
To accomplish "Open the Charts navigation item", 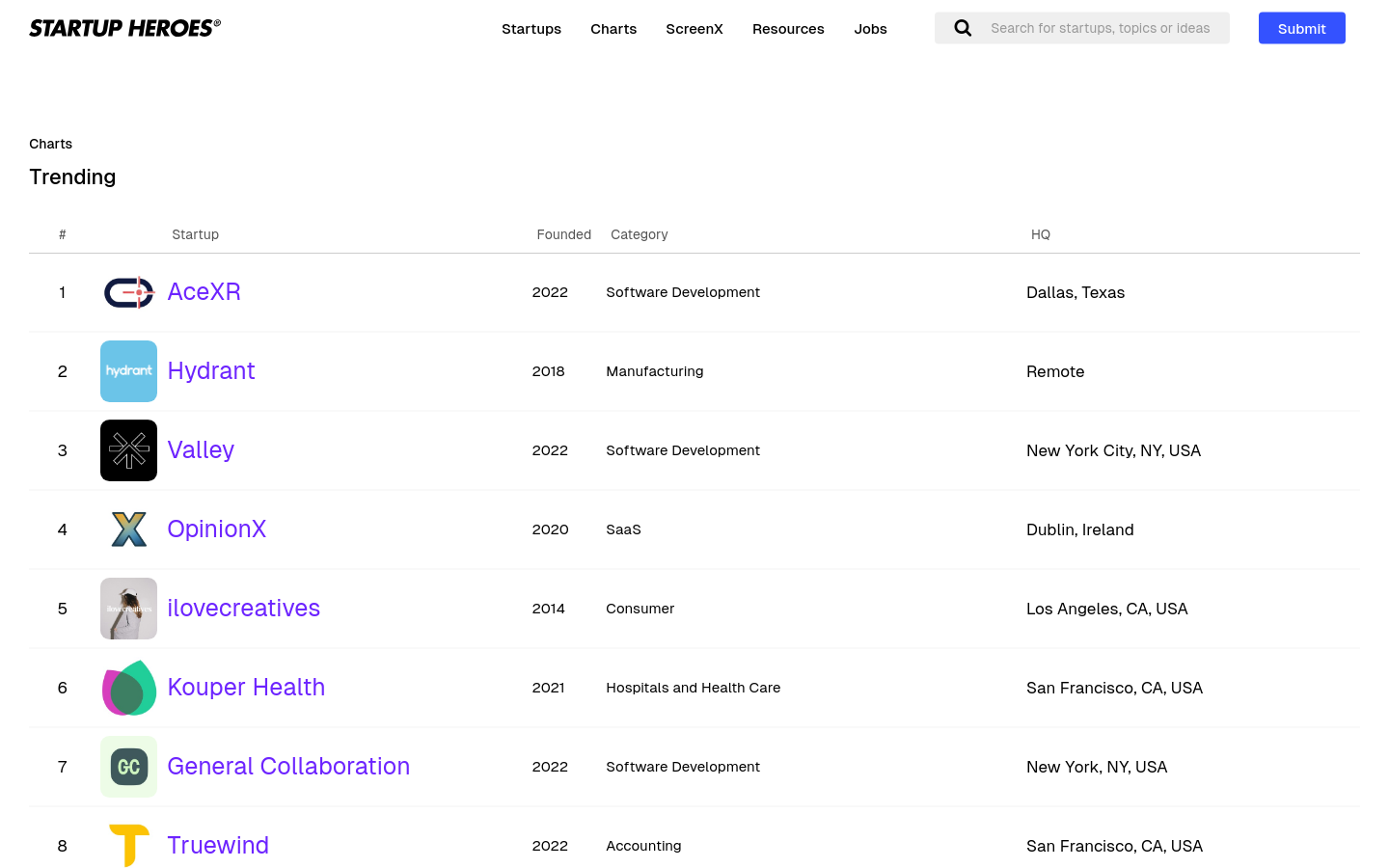I will [x=613, y=29].
